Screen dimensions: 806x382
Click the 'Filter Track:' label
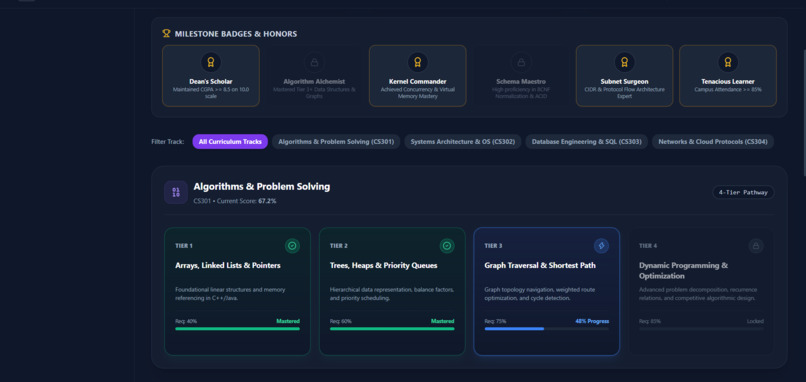pos(168,141)
